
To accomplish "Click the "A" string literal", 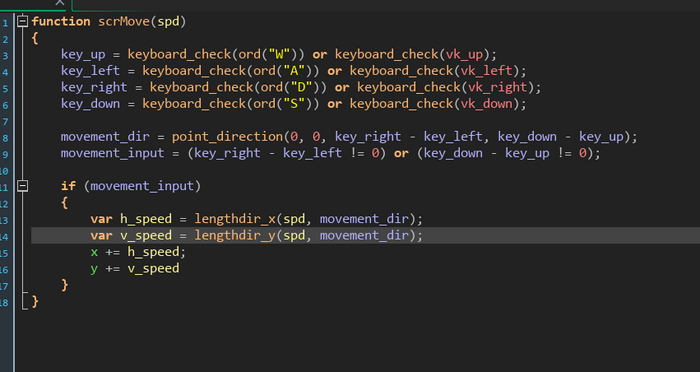I will click(294, 71).
